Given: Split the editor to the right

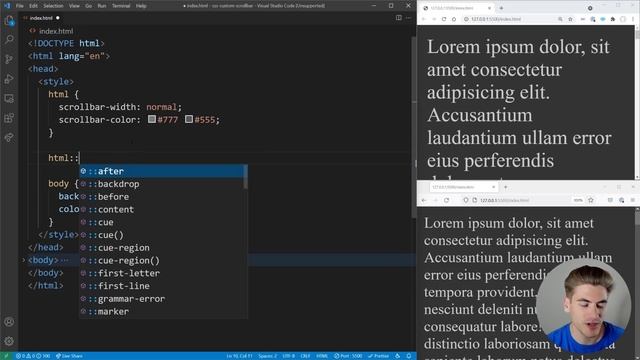Looking at the screenshot, I should tap(399, 18).
